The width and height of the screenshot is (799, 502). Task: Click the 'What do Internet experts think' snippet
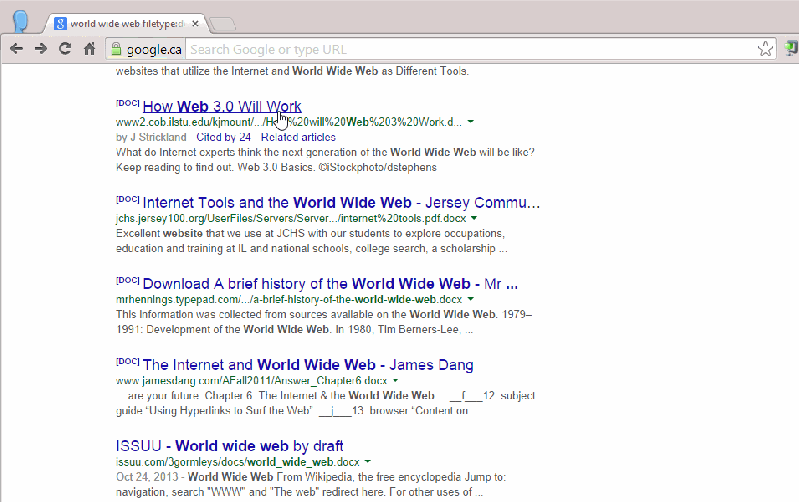click(x=325, y=160)
